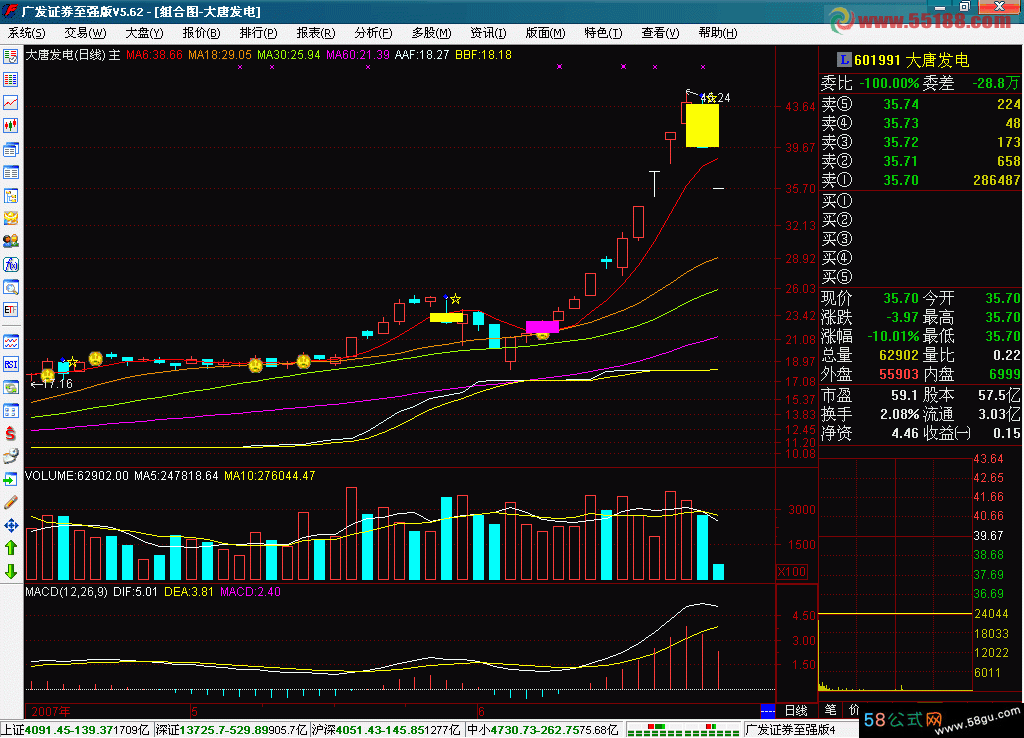Click the yellow star marker near 5 月 peak
This screenshot has height=738, width=1024.
pyautogui.click(x=455, y=299)
